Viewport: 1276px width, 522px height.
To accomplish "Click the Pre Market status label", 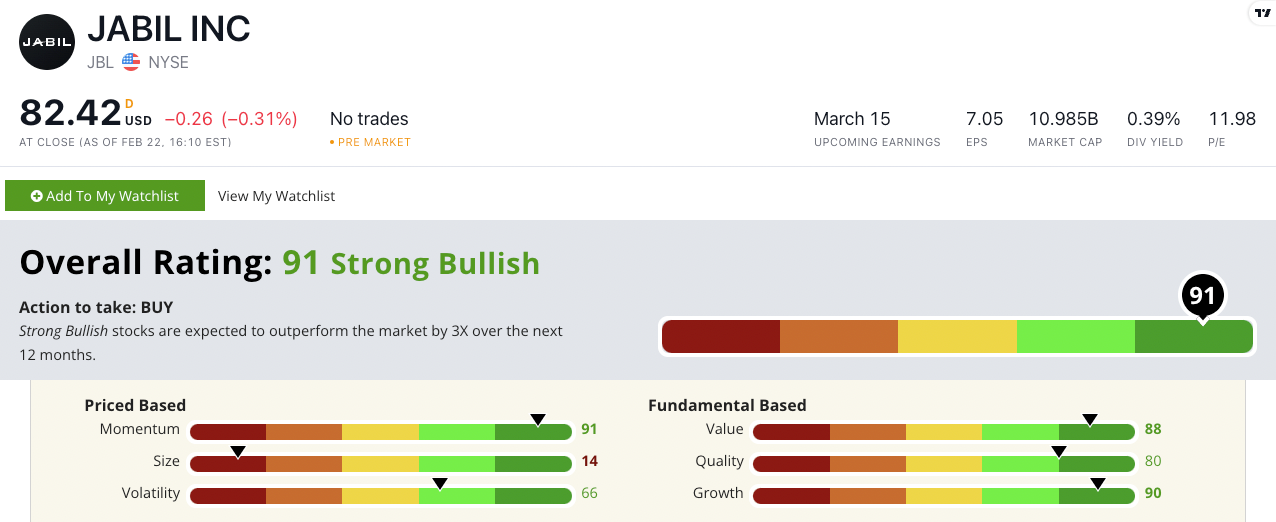I will tap(374, 142).
